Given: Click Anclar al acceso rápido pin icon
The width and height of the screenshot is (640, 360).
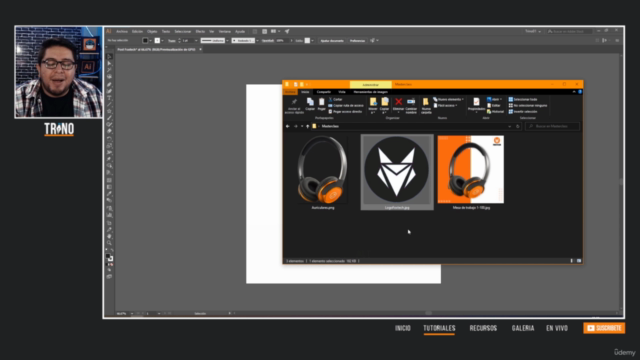Looking at the screenshot, I should pos(294,102).
